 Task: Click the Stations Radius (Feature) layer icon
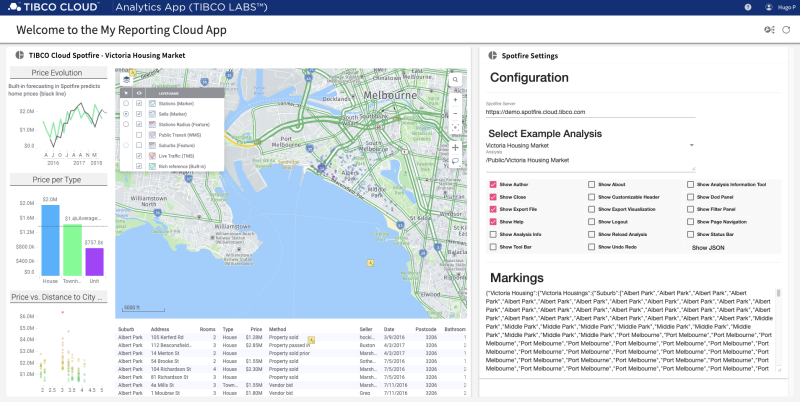[x=152, y=124]
